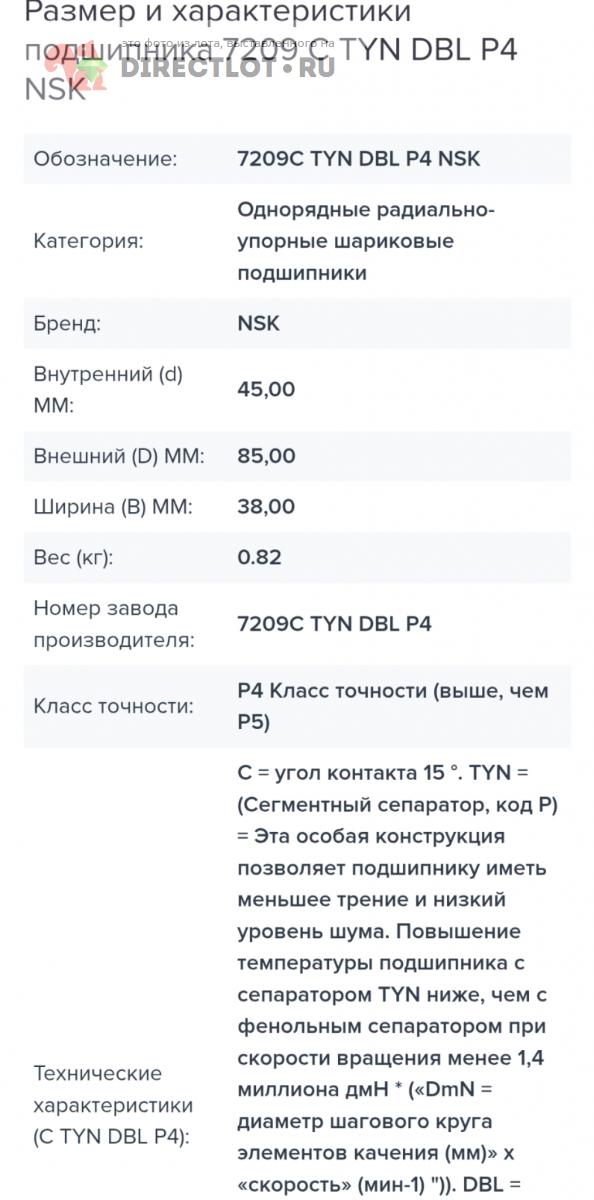Click the 45,00 inner diameter value
The height and width of the screenshot is (1200, 594).
click(266, 390)
